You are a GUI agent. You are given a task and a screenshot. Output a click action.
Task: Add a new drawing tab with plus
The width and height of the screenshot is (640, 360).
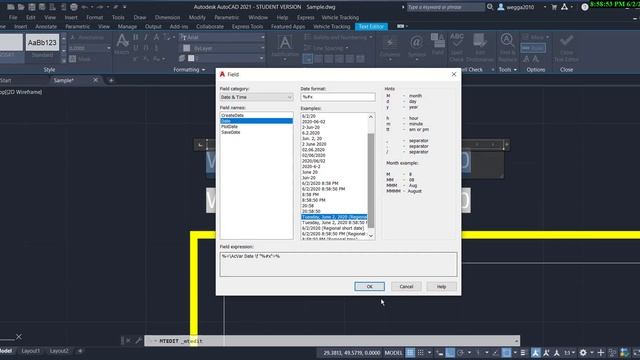(111, 80)
